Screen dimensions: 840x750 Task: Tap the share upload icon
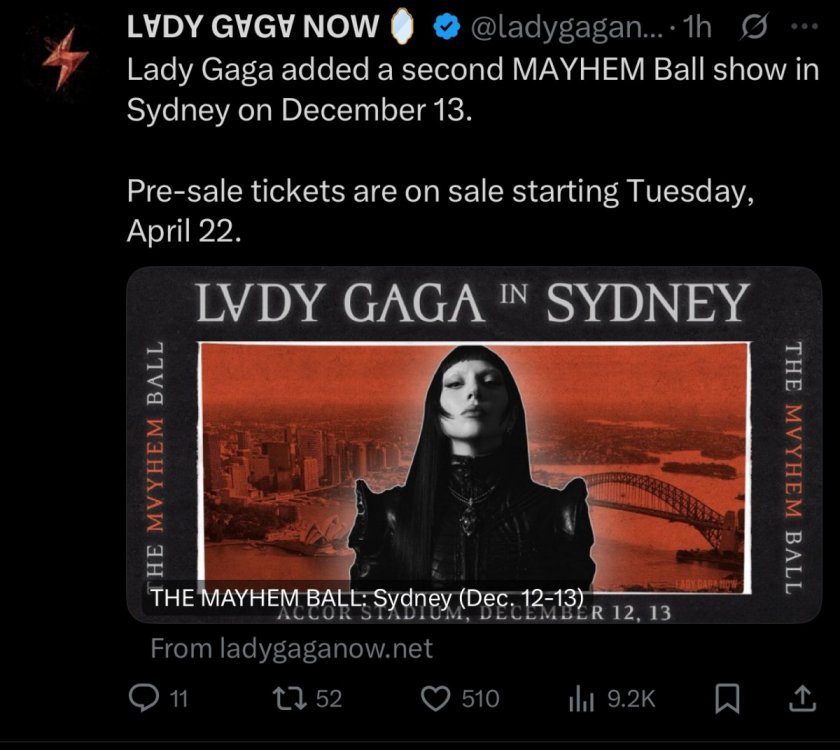pos(802,699)
